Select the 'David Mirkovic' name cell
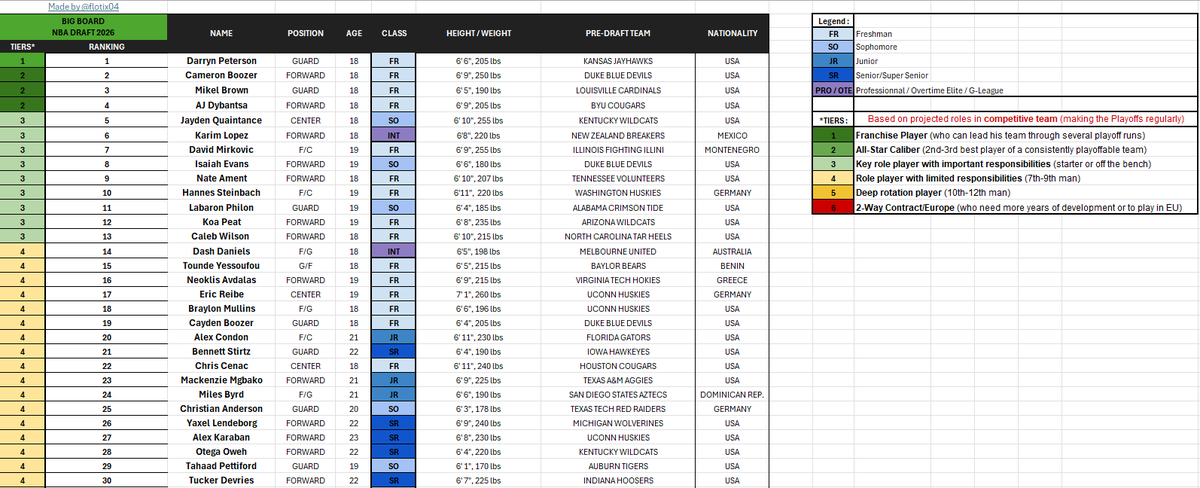 coord(222,149)
